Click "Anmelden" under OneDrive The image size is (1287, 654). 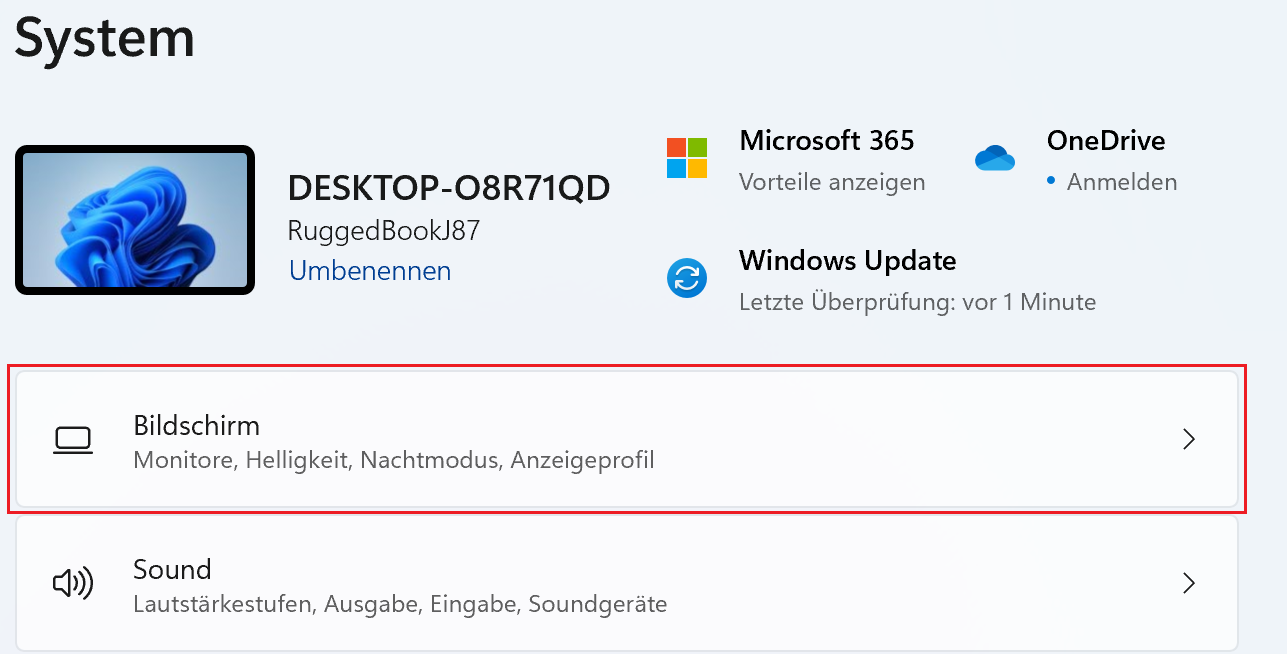(1121, 182)
